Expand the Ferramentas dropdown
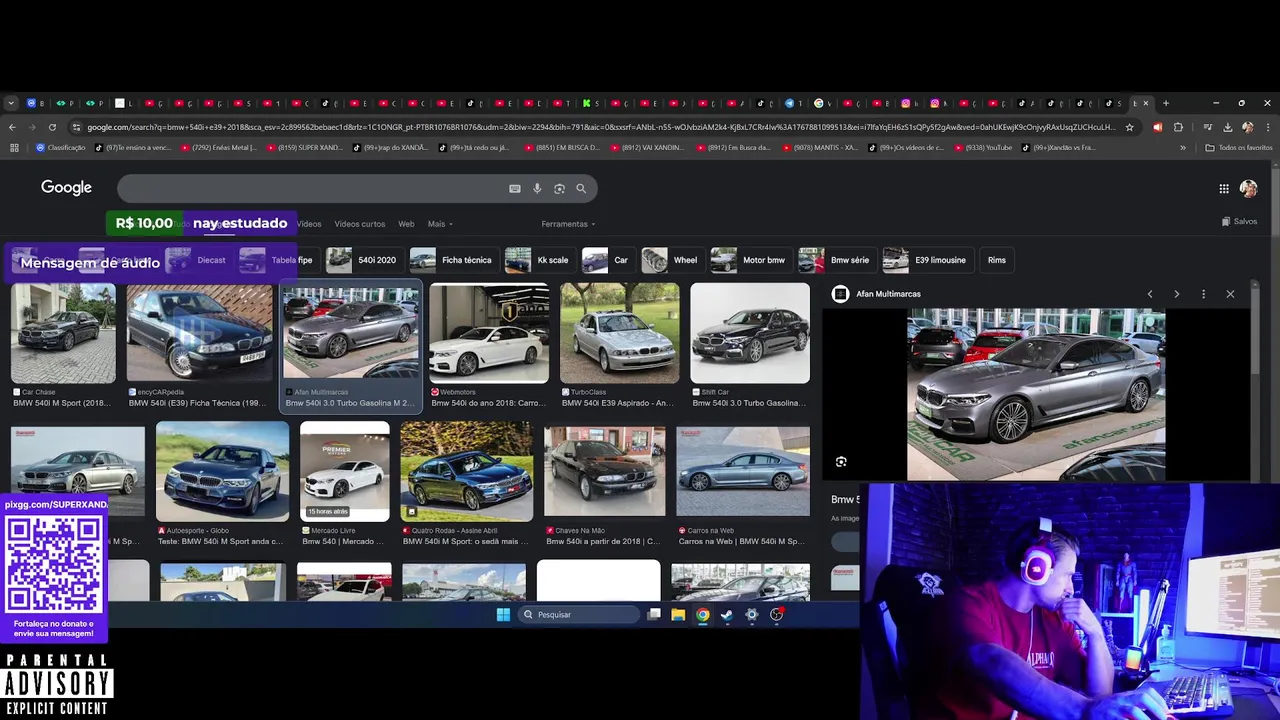 pyautogui.click(x=568, y=224)
